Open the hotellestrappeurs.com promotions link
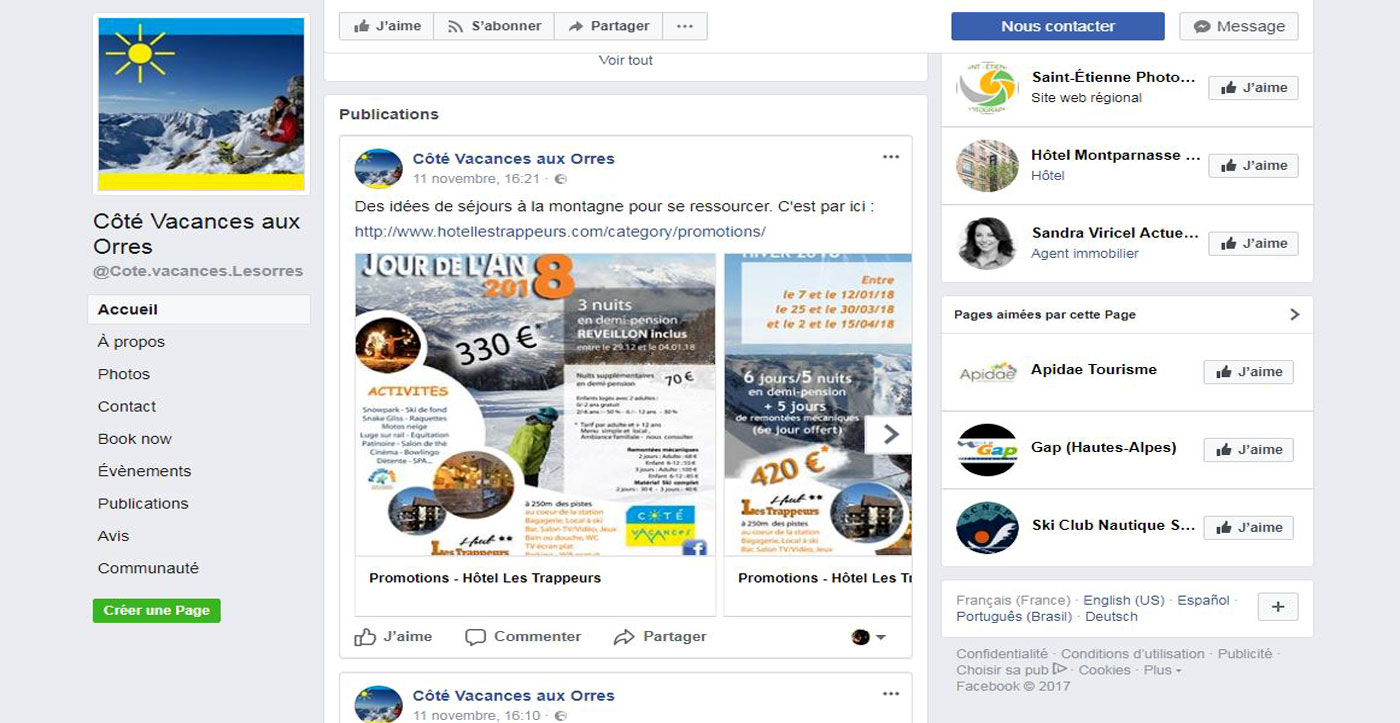This screenshot has height=723, width=1400. click(x=560, y=231)
